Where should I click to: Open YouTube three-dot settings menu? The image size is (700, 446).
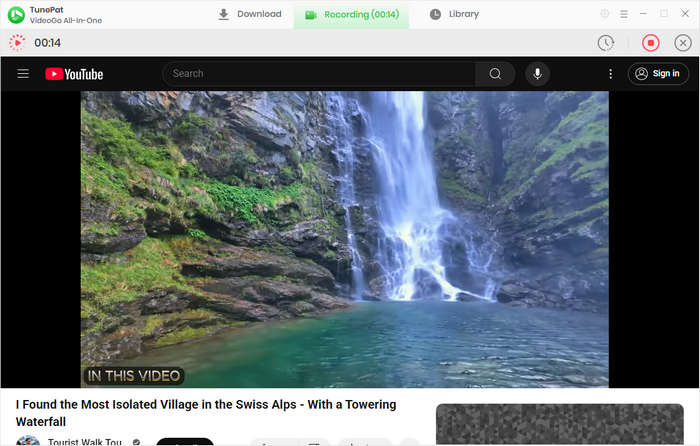pos(610,74)
